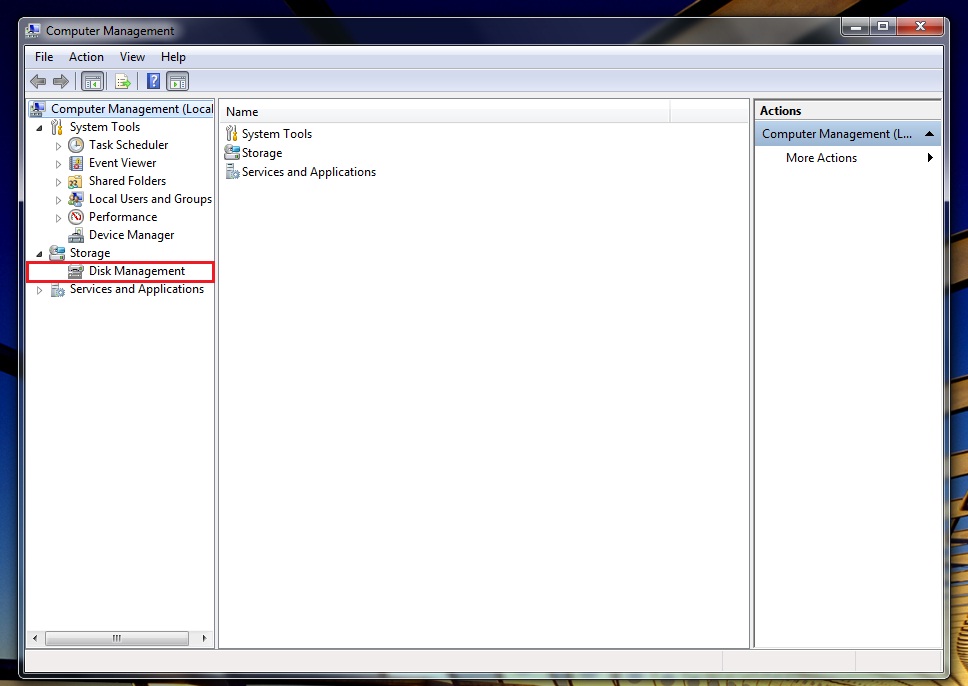The width and height of the screenshot is (968, 686).
Task: Click the Shared Folders icon
Action: click(x=75, y=182)
